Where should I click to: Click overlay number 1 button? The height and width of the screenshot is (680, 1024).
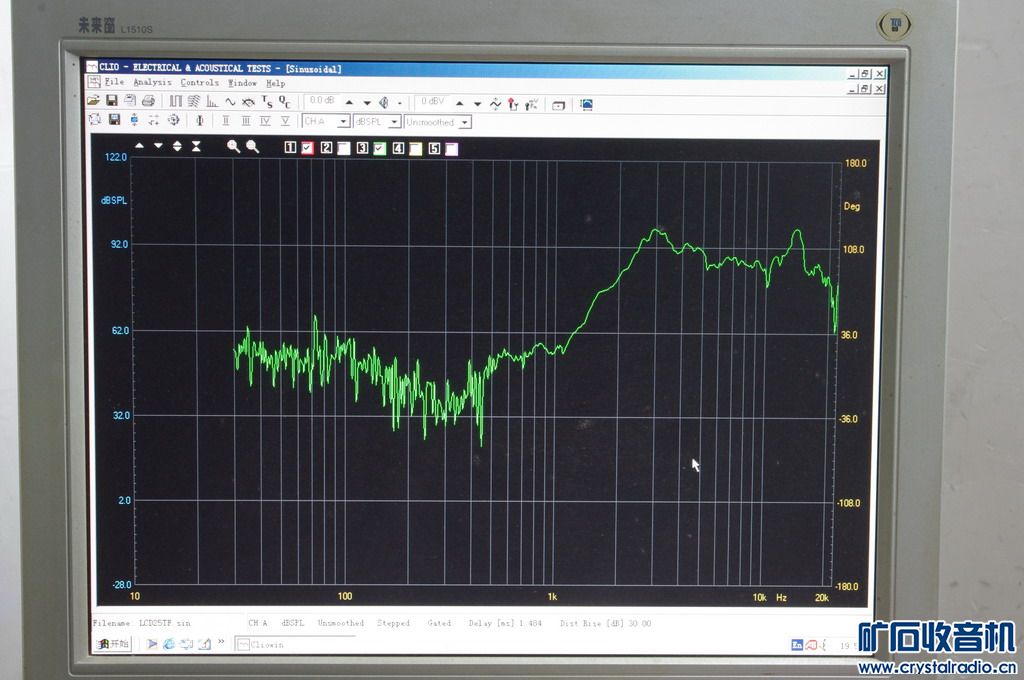tap(291, 148)
